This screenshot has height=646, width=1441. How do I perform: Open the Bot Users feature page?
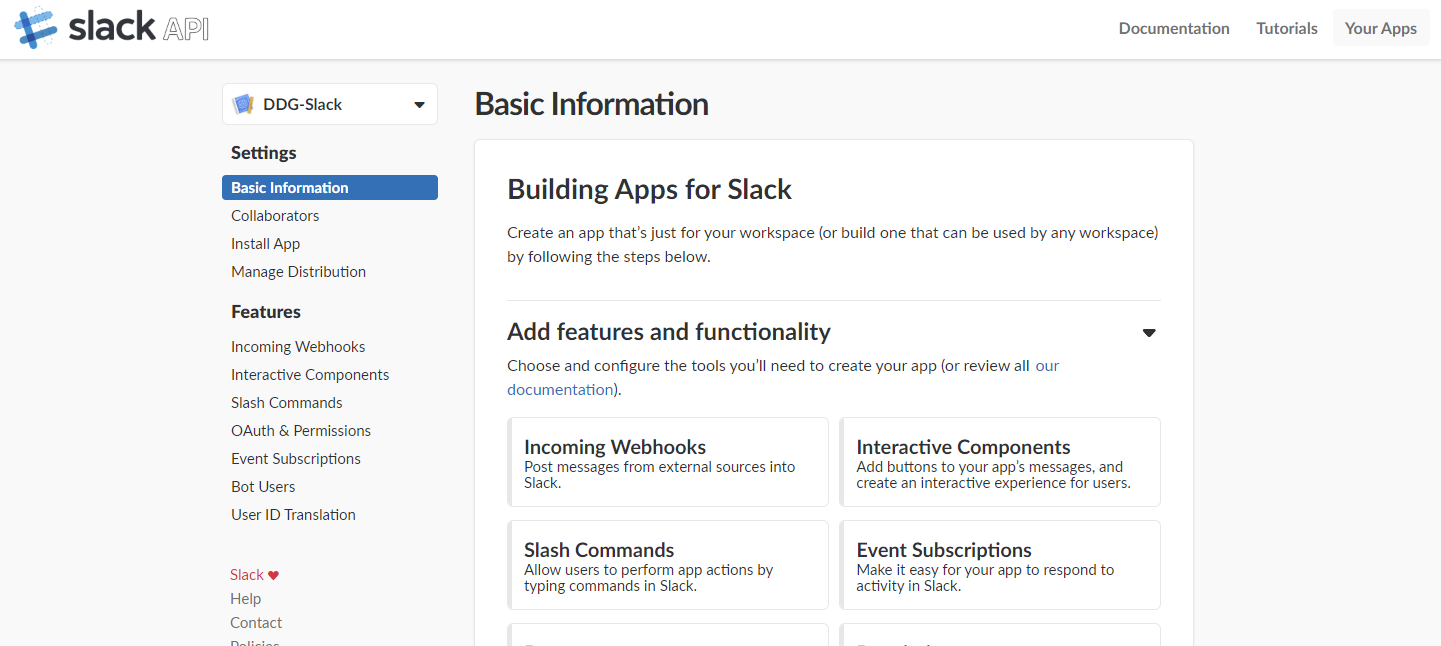(x=263, y=487)
